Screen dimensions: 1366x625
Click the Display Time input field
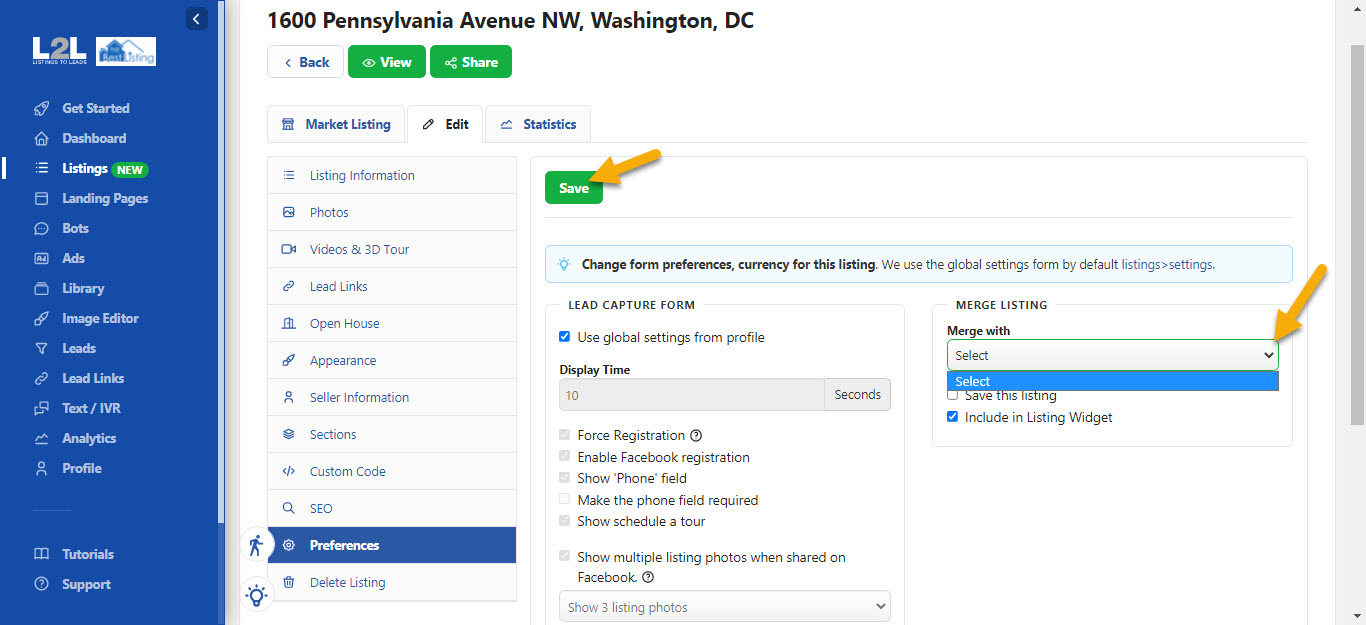pos(691,395)
